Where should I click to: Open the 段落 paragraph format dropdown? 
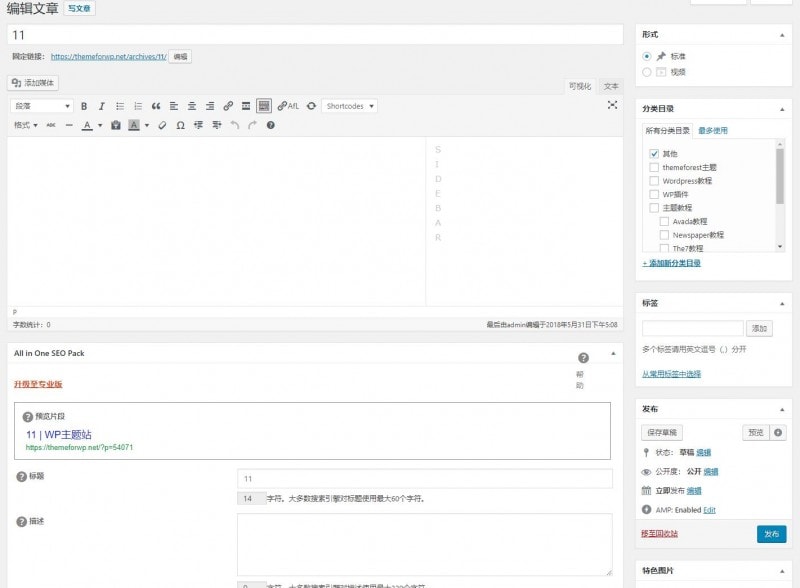tap(41, 106)
